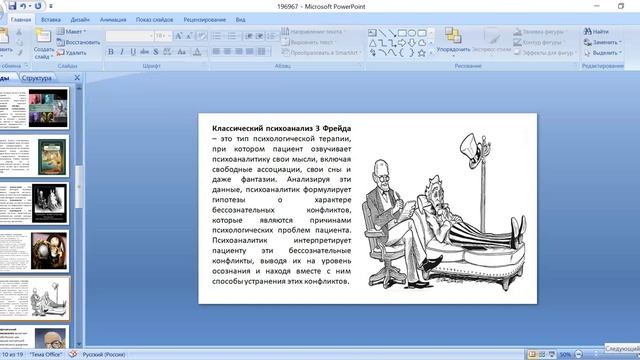640x360 pixels.
Task: Switch to Normal view in the status bar
Action: tap(532, 354)
